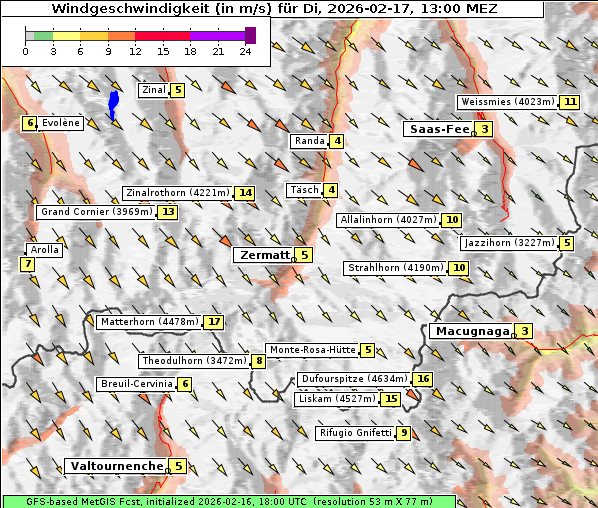Viewport: 598px width, 508px height.
Task: Click the Macugnaga location label
Action: tap(472, 331)
